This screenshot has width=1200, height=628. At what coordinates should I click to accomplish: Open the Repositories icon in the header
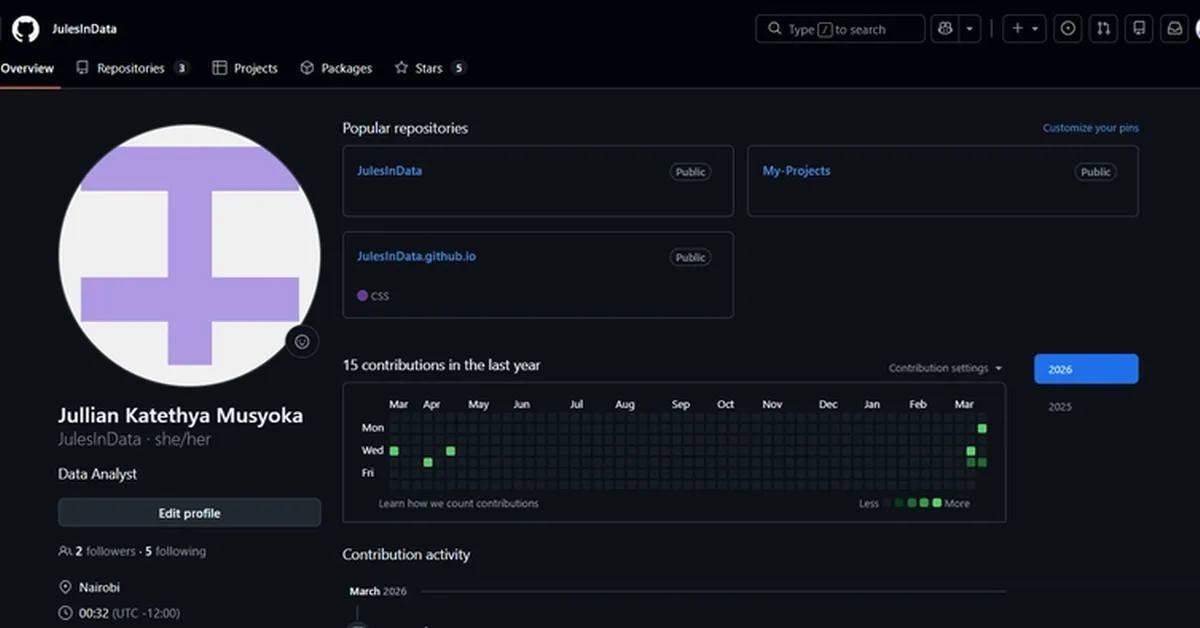pyautogui.click(x=1138, y=29)
